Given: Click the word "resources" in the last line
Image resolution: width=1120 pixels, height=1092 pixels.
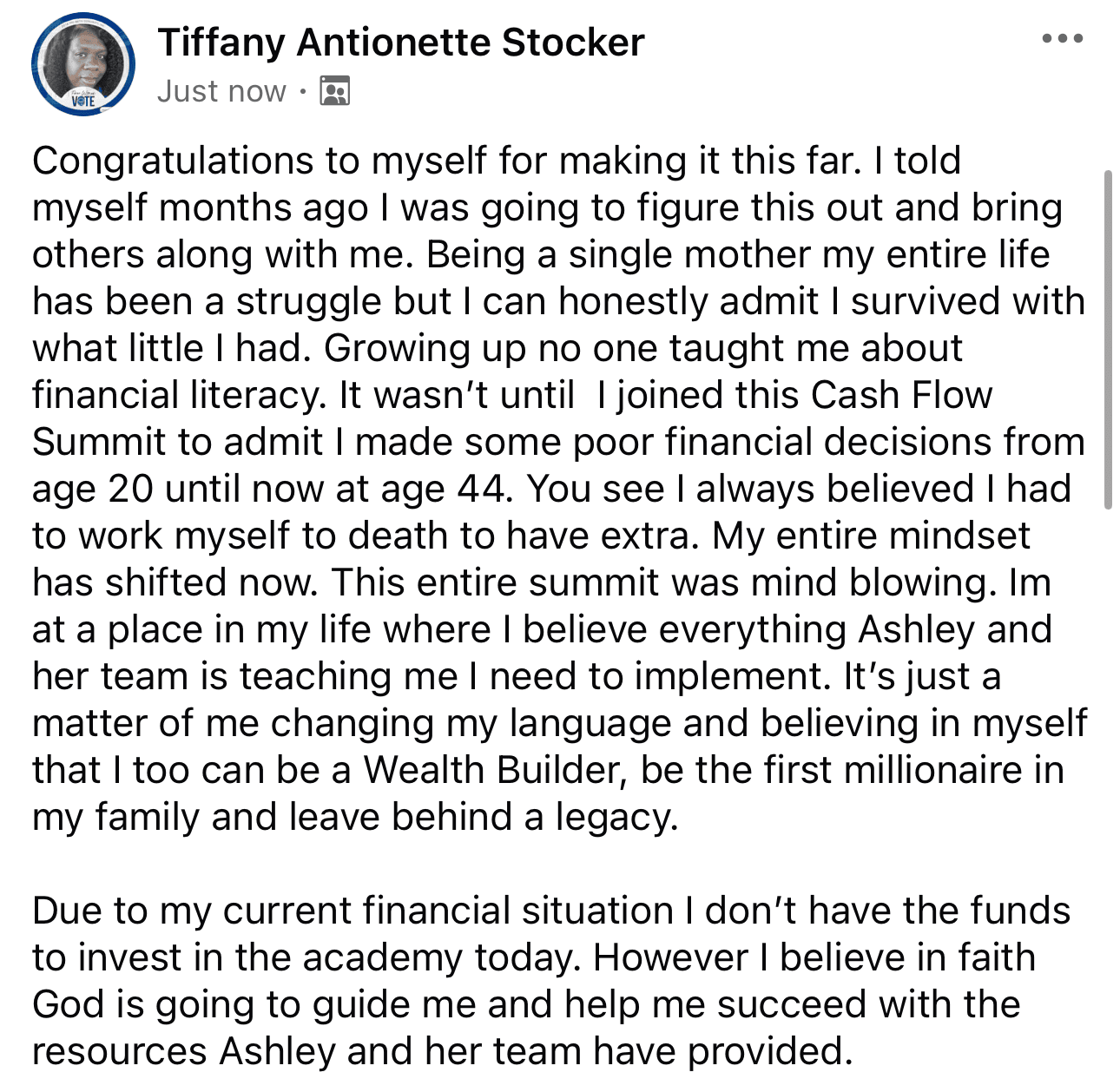Looking at the screenshot, I should pyautogui.click(x=120, y=1052).
